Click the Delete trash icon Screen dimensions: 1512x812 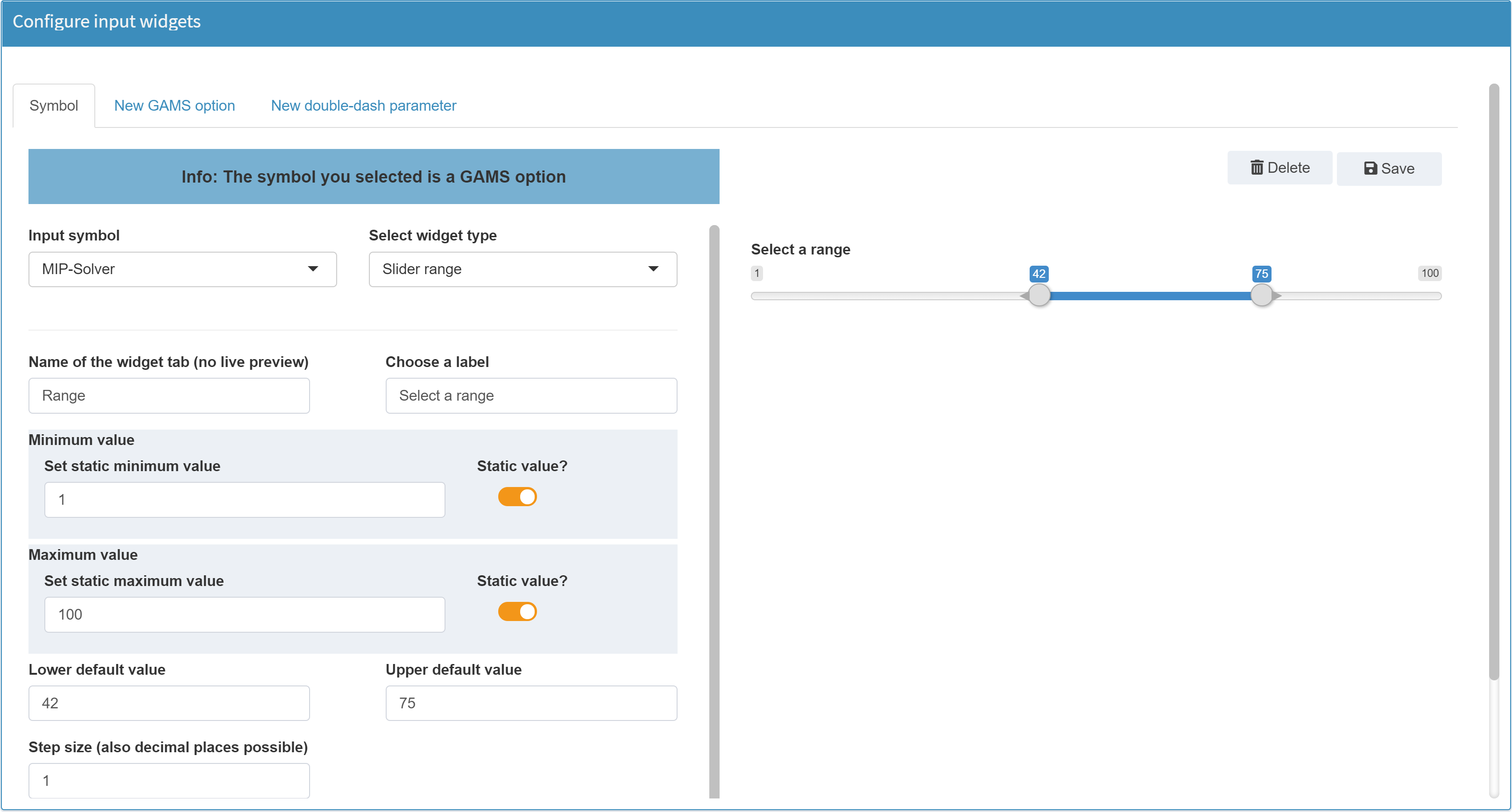(x=1256, y=168)
